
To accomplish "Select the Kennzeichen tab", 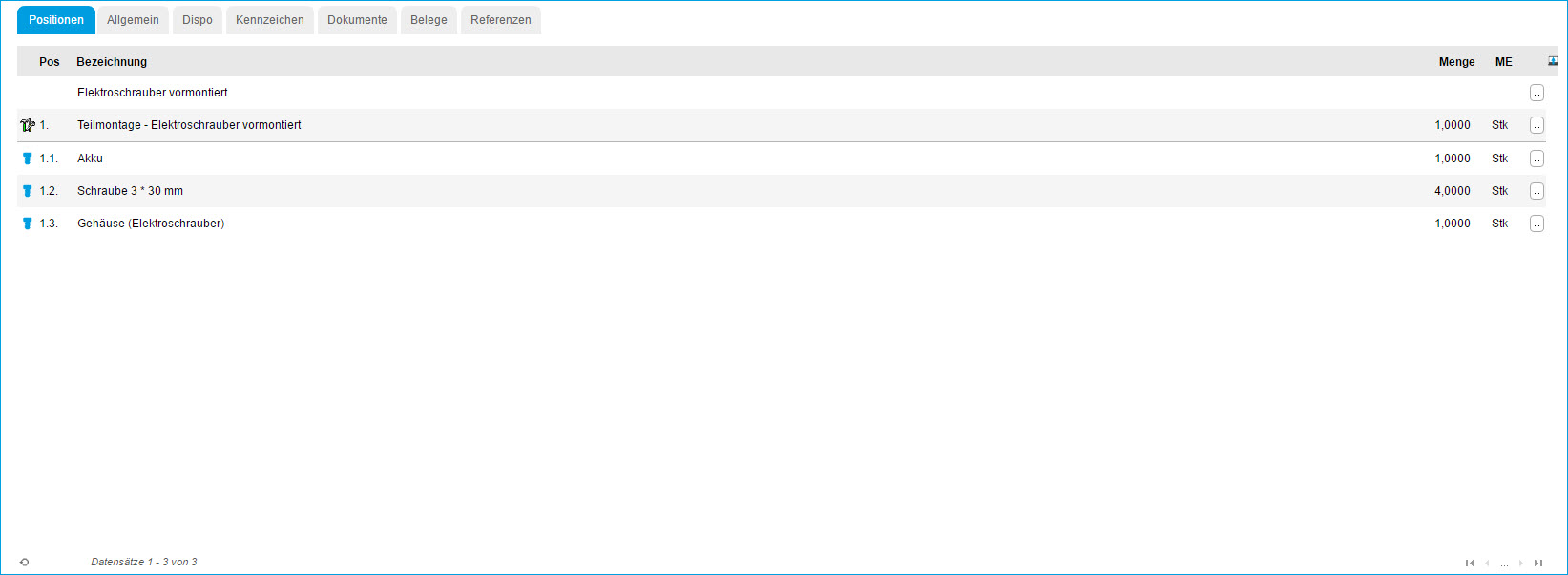I will tap(270, 20).
